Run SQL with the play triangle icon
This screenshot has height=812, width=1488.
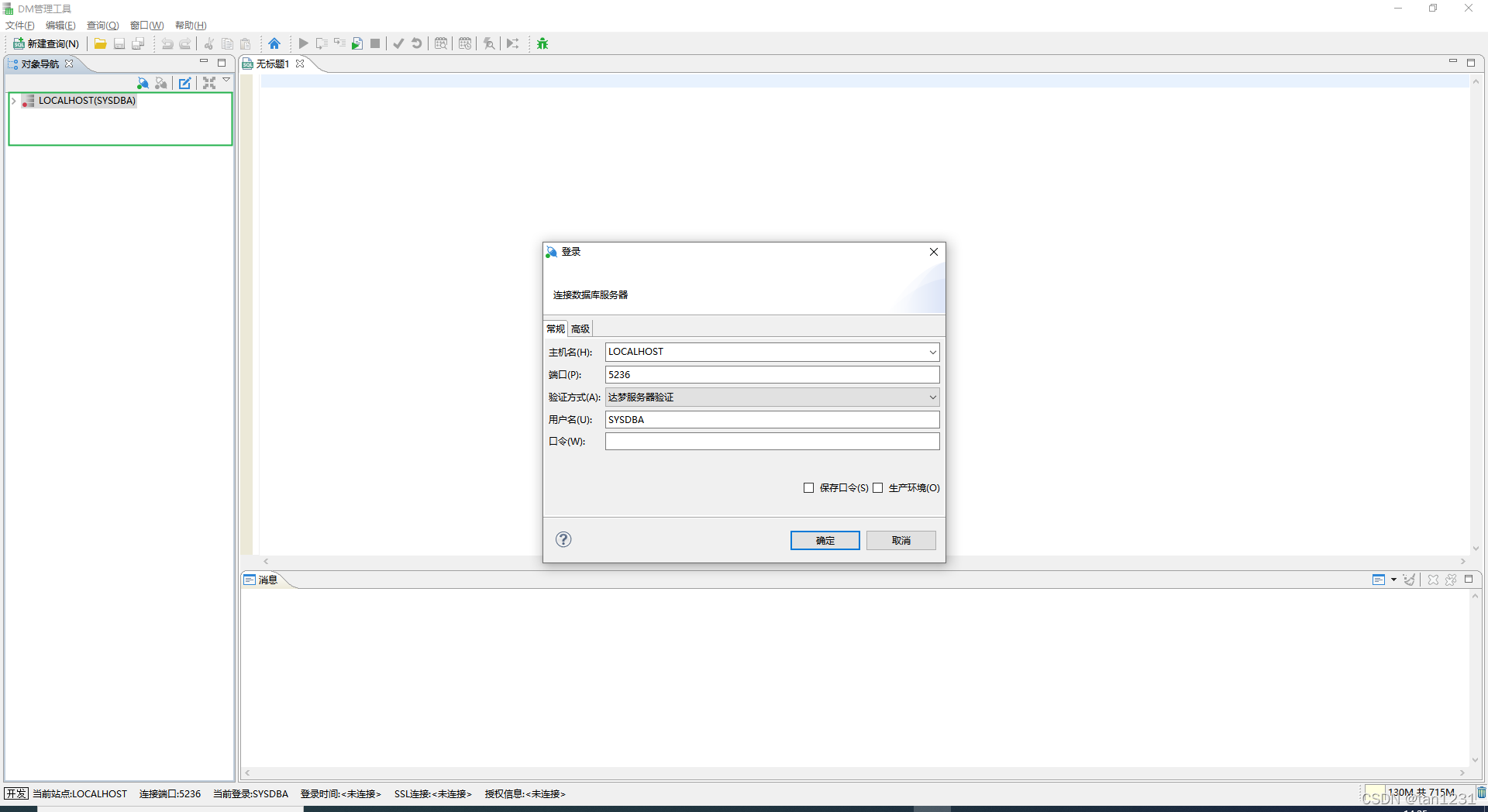(303, 43)
